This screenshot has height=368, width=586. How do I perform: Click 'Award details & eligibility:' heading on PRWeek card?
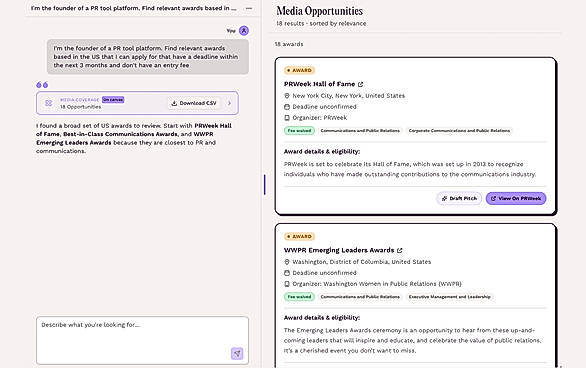[x=322, y=152]
